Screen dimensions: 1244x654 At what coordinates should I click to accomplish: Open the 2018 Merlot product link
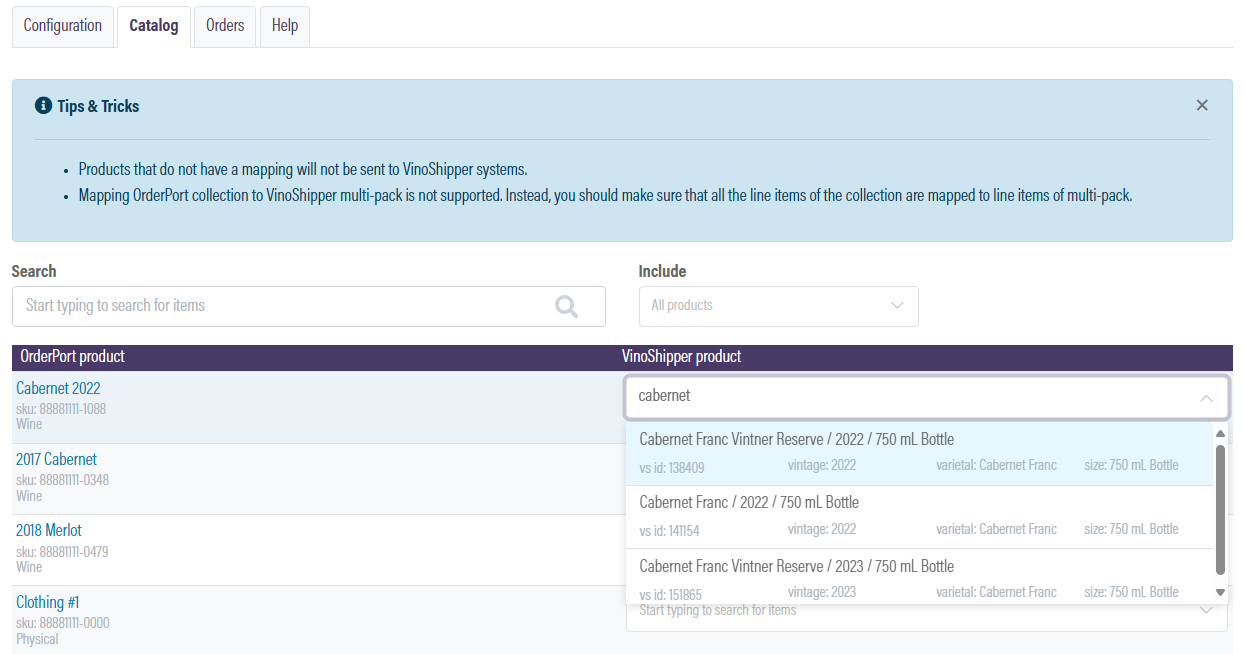pyautogui.click(x=49, y=530)
